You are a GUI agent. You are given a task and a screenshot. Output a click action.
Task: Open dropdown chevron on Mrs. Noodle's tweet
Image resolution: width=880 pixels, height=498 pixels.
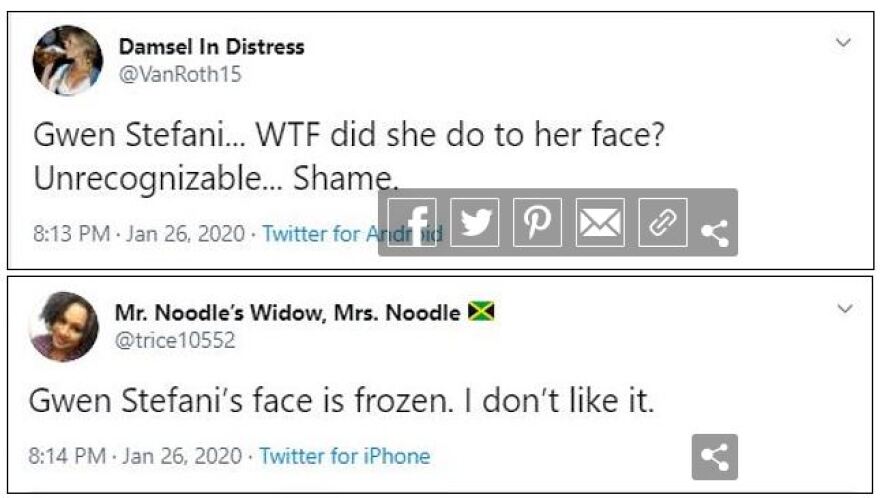tap(845, 309)
